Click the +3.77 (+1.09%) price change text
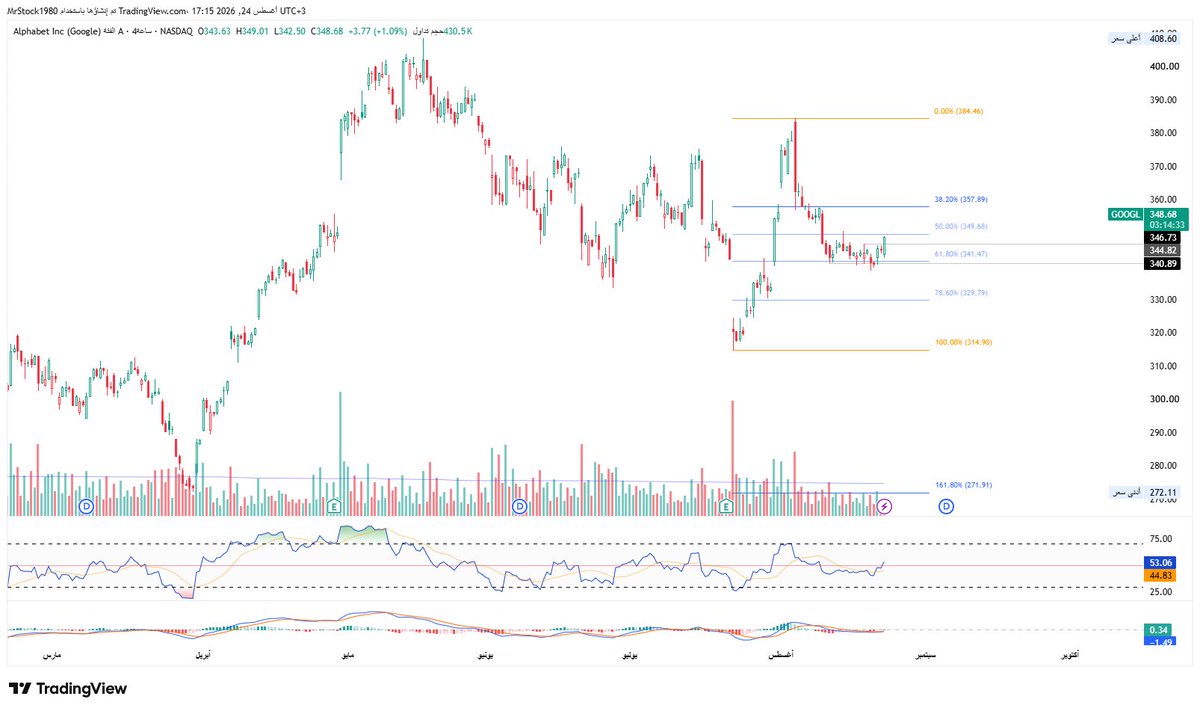 [x=377, y=32]
